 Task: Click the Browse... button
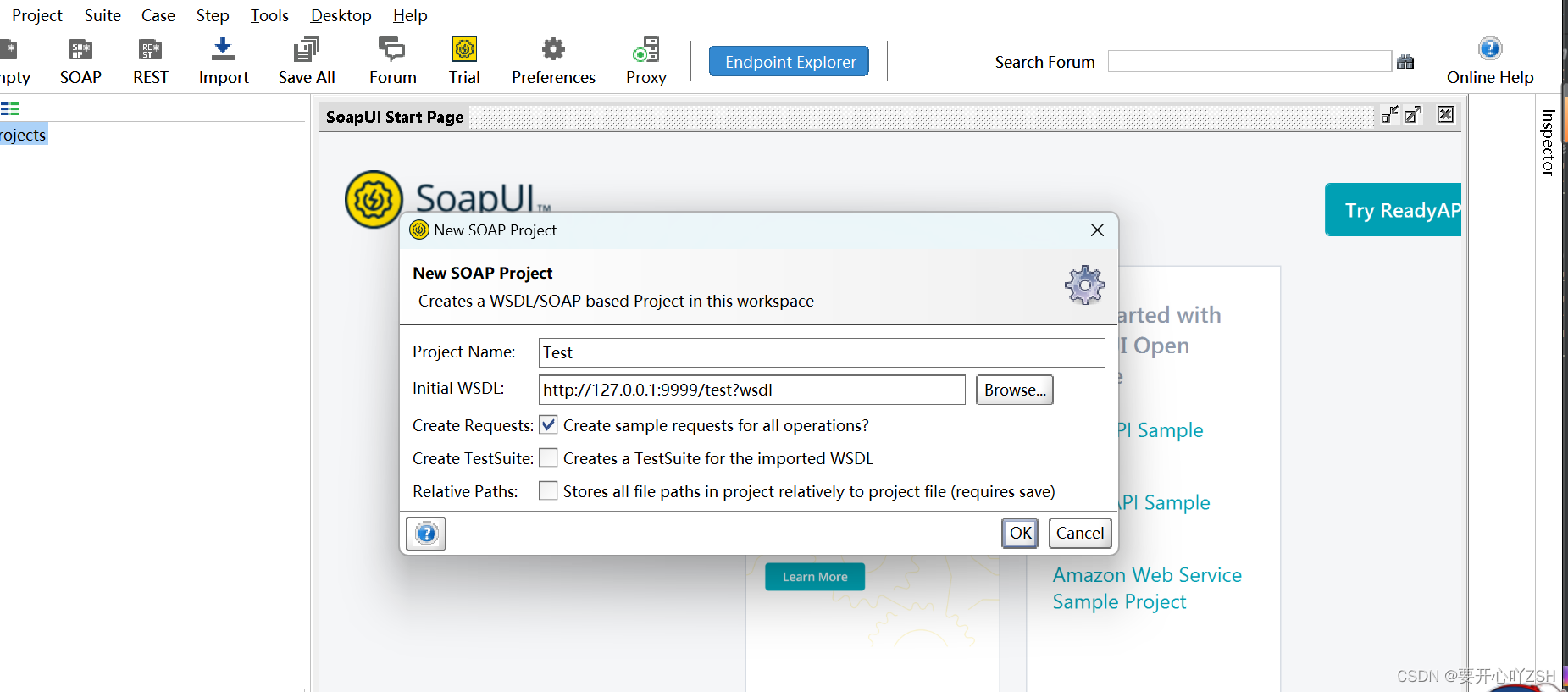(1015, 390)
